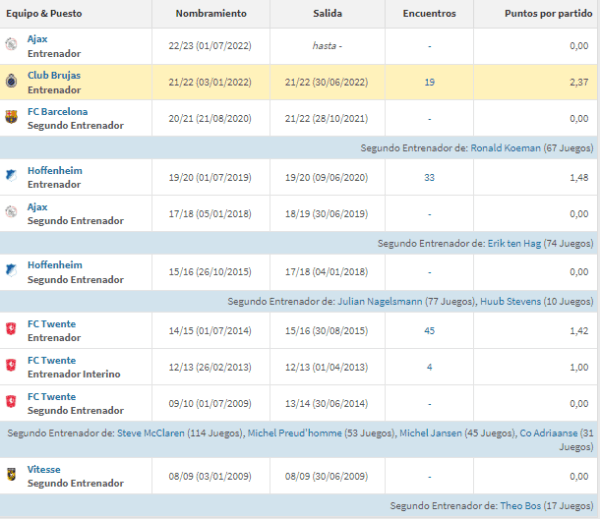Open the Julian Nagelsmann link
Screen dimensions: 600x519
[x=380, y=302]
